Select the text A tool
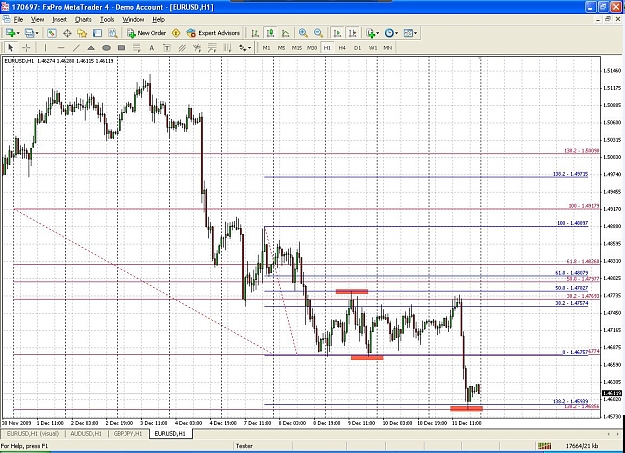Image resolution: width=625 pixels, height=453 pixels. tap(151, 48)
